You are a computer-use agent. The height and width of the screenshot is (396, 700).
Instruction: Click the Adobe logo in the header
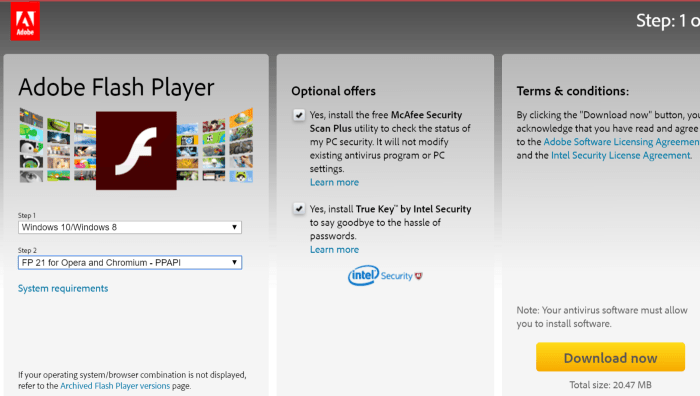pos(25,21)
